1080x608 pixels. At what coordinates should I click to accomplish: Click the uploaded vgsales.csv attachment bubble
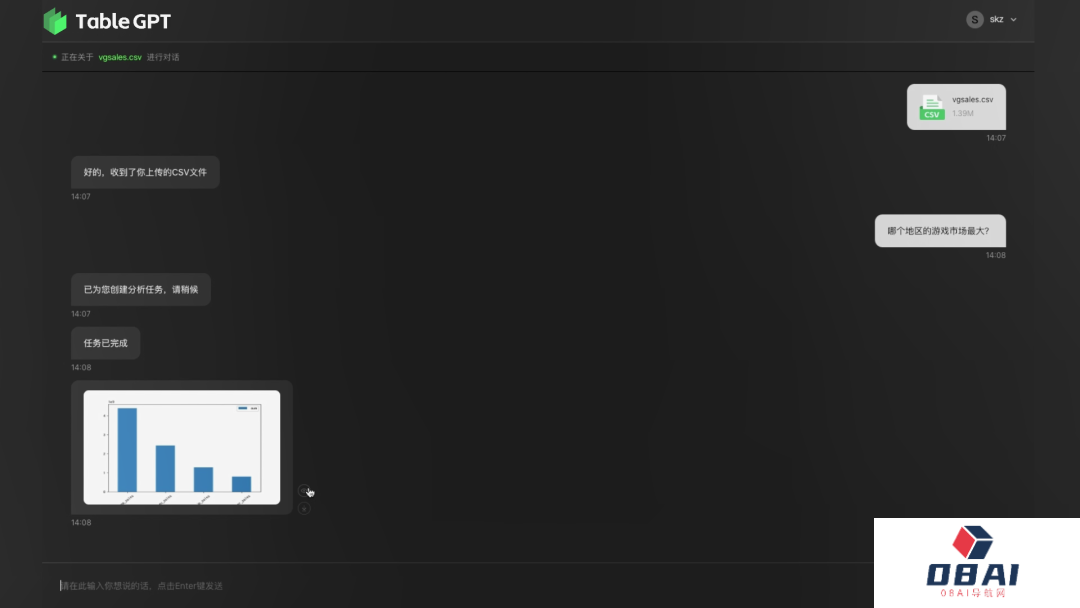pos(956,107)
